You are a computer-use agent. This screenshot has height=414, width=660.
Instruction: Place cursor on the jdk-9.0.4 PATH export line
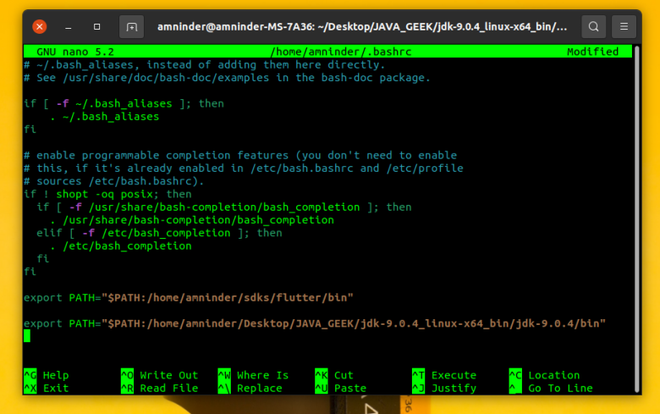coord(315,323)
